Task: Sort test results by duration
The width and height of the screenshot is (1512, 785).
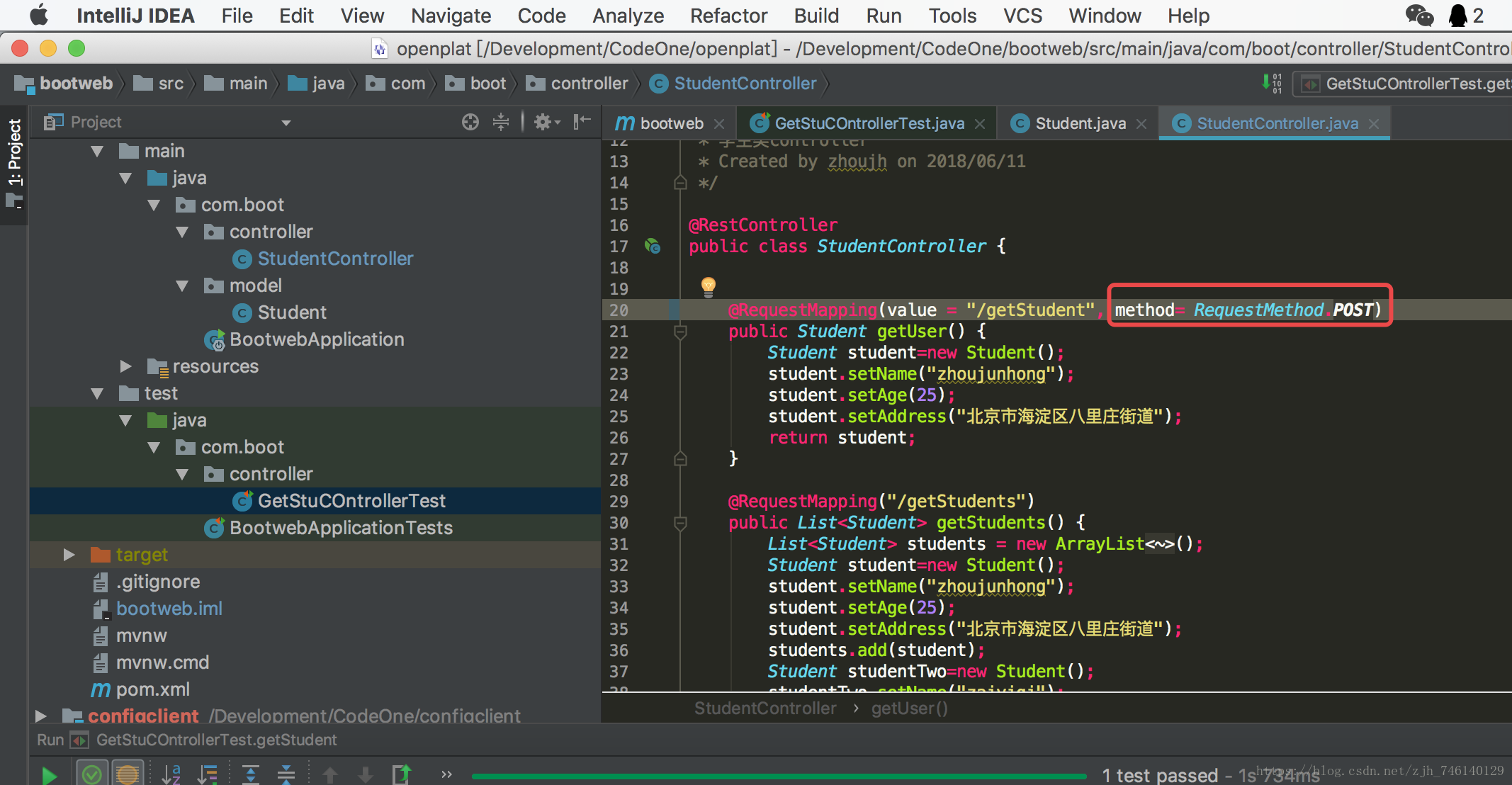Action: [208, 774]
